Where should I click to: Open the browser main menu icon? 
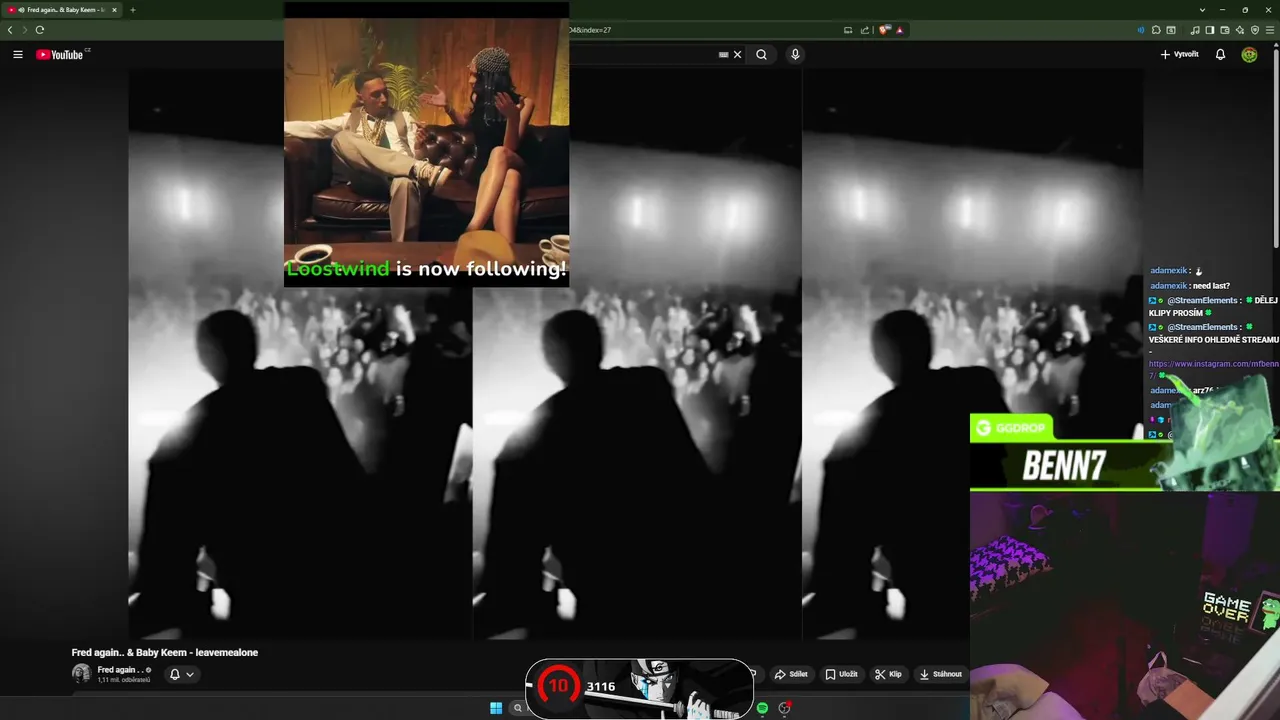point(1270,30)
